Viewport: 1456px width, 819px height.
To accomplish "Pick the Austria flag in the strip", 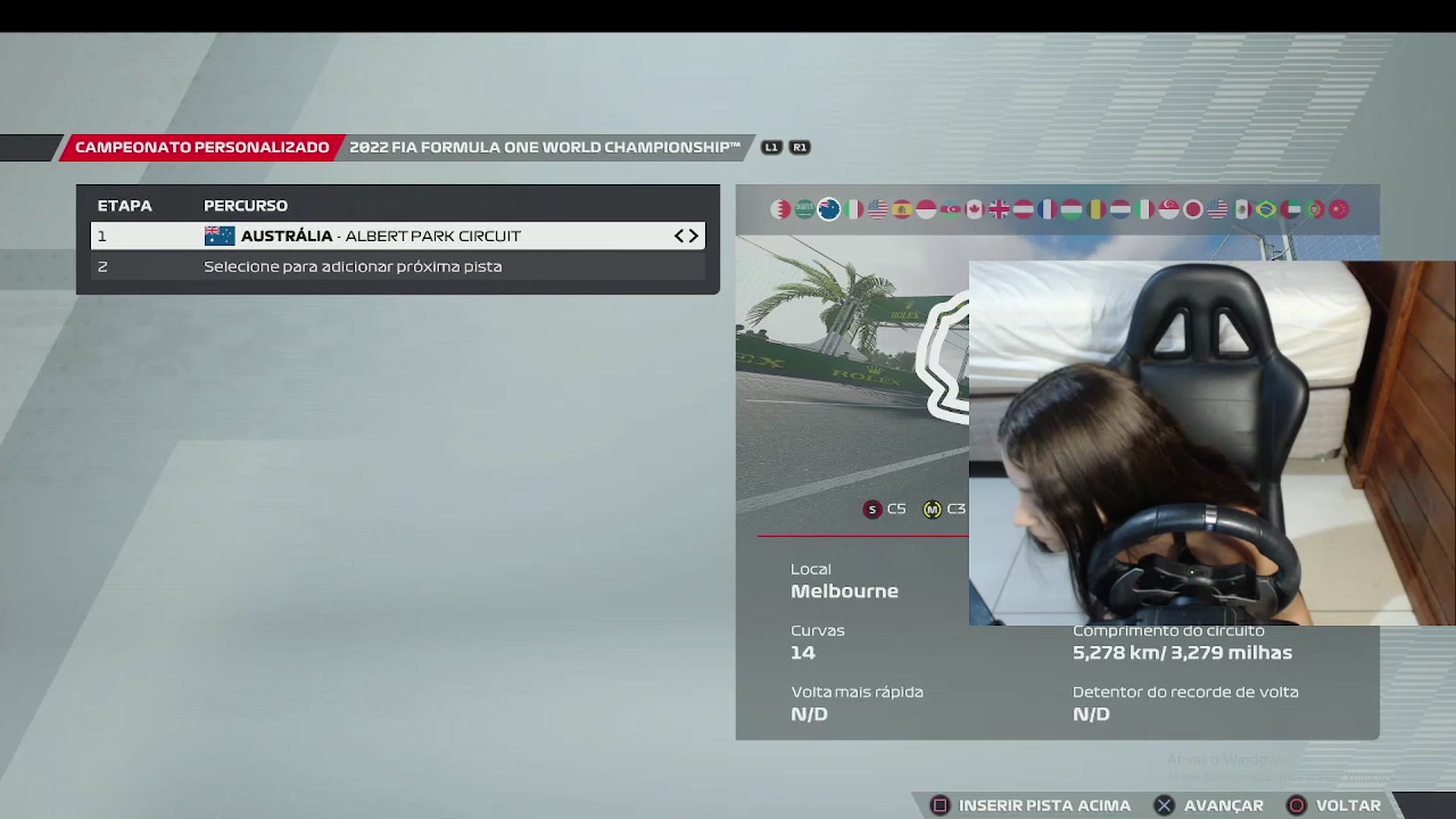I will (1023, 209).
